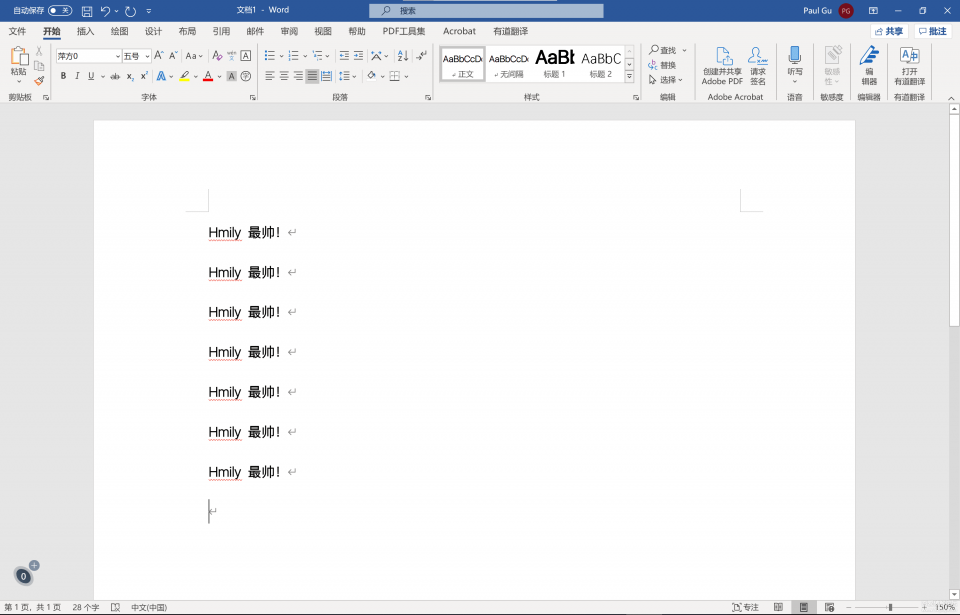960x615 pixels.
Task: Click the Superscript x² icon
Action: (144, 76)
